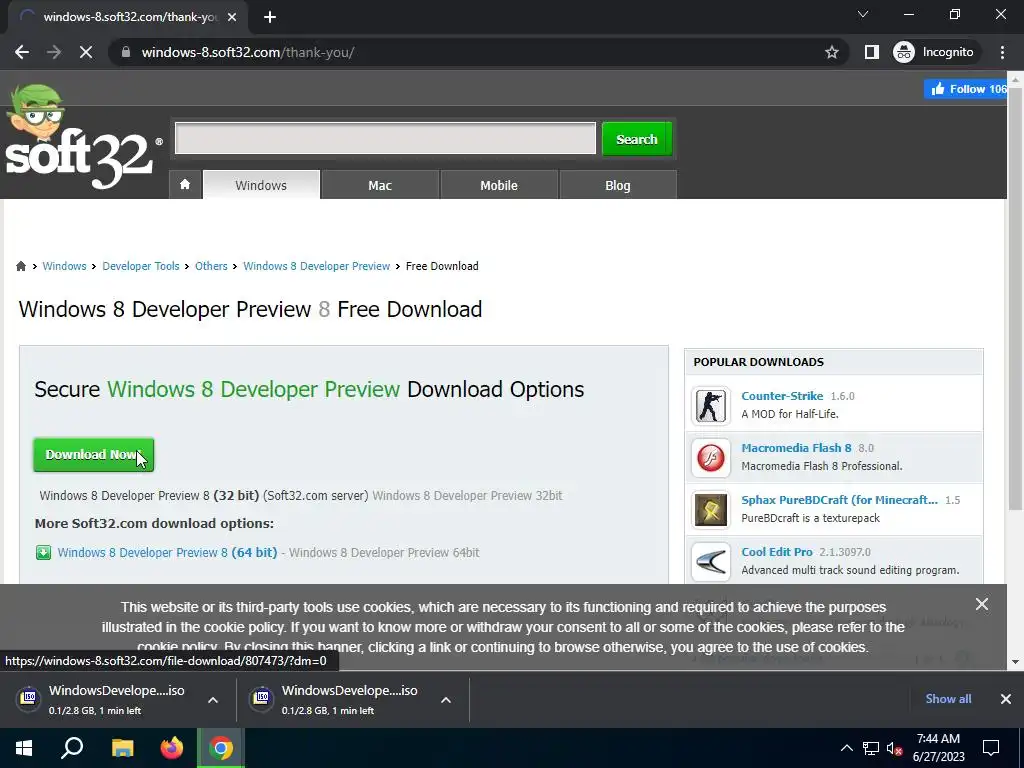Click the tab search chevron

[863, 14]
